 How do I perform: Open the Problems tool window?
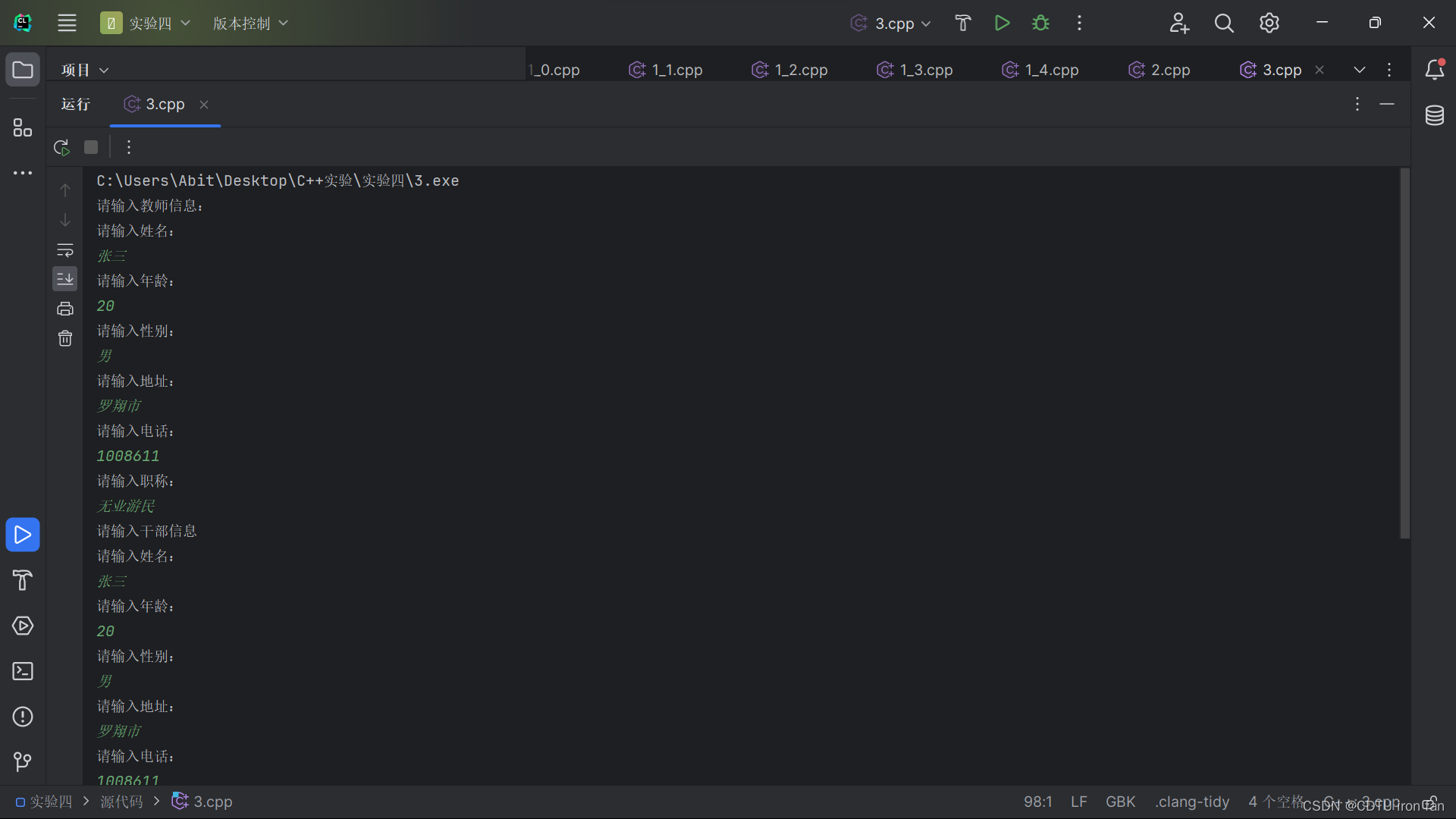[23, 717]
